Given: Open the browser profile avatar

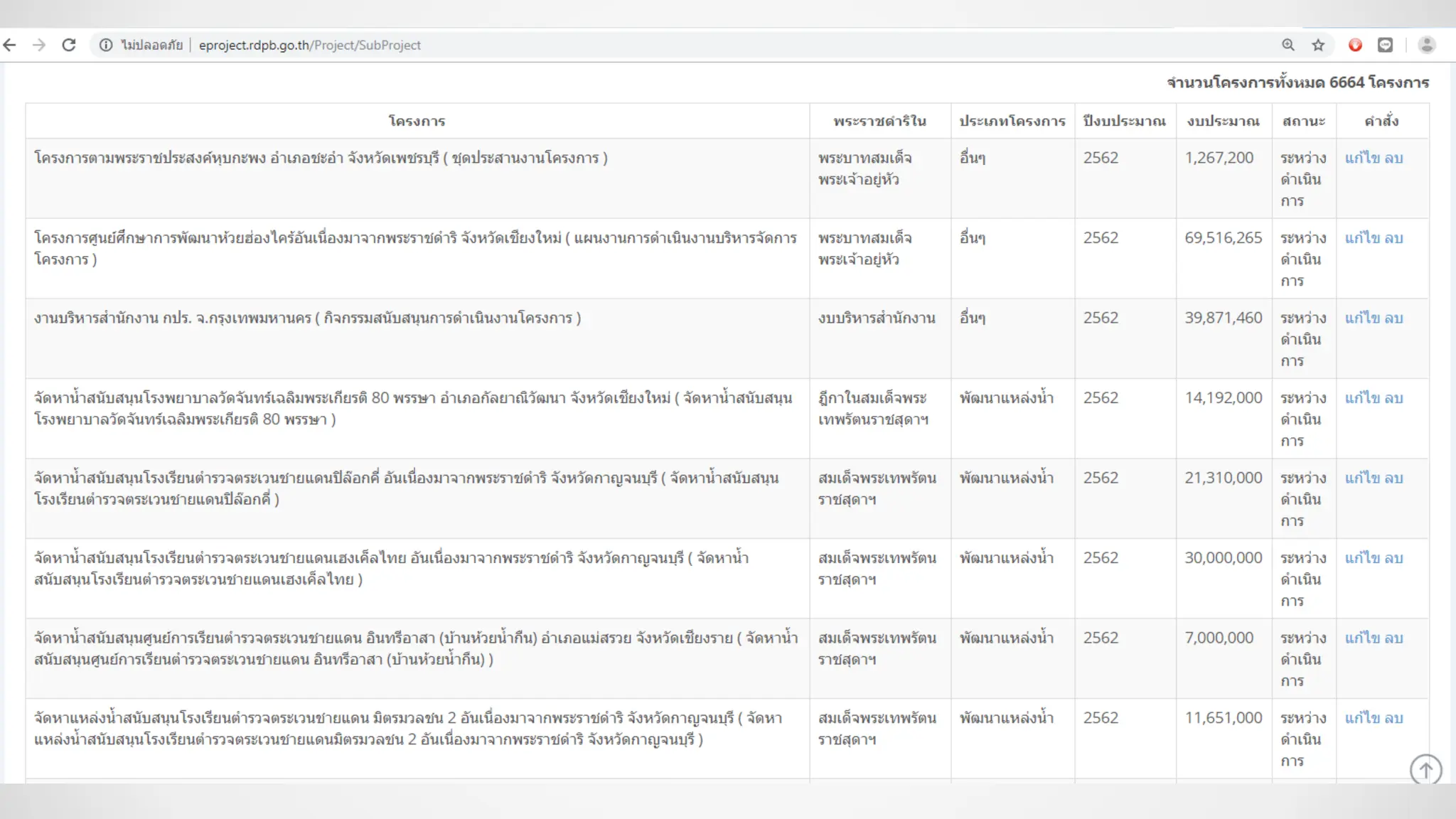Looking at the screenshot, I should coord(1426,45).
